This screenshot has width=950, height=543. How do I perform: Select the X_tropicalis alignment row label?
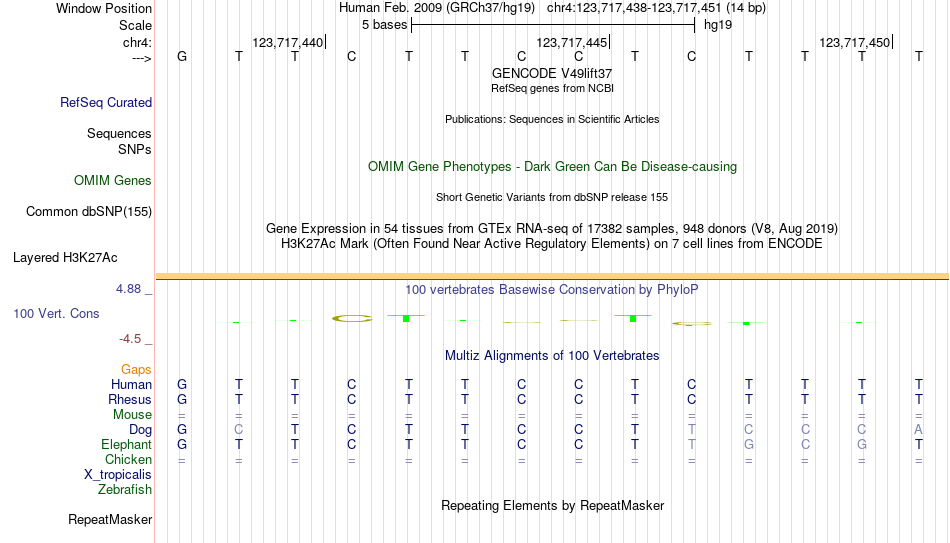pos(118,475)
